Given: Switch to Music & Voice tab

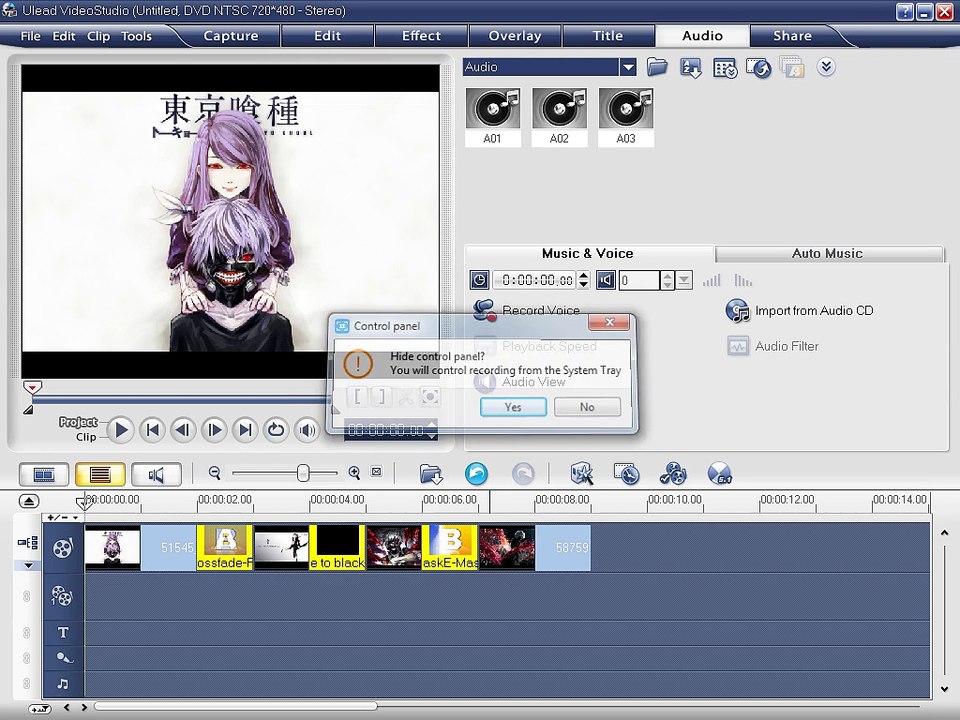Looking at the screenshot, I should tap(588, 253).
